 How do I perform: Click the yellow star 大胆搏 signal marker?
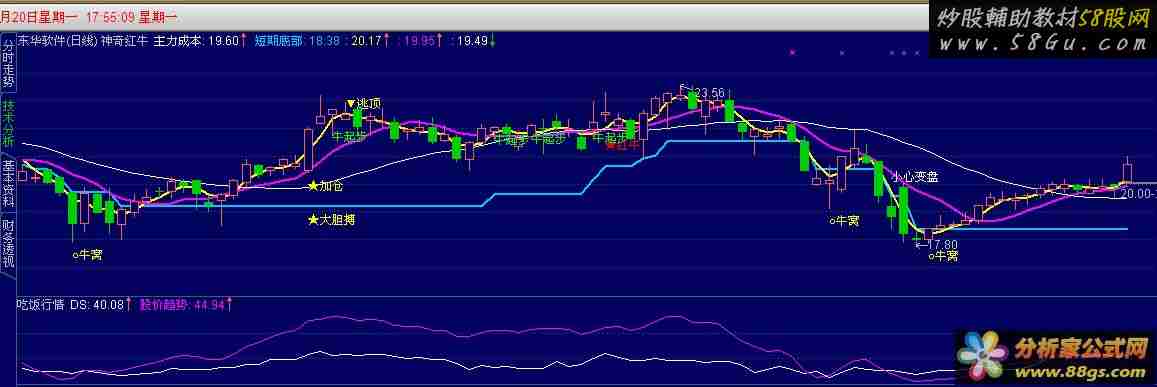[332, 219]
